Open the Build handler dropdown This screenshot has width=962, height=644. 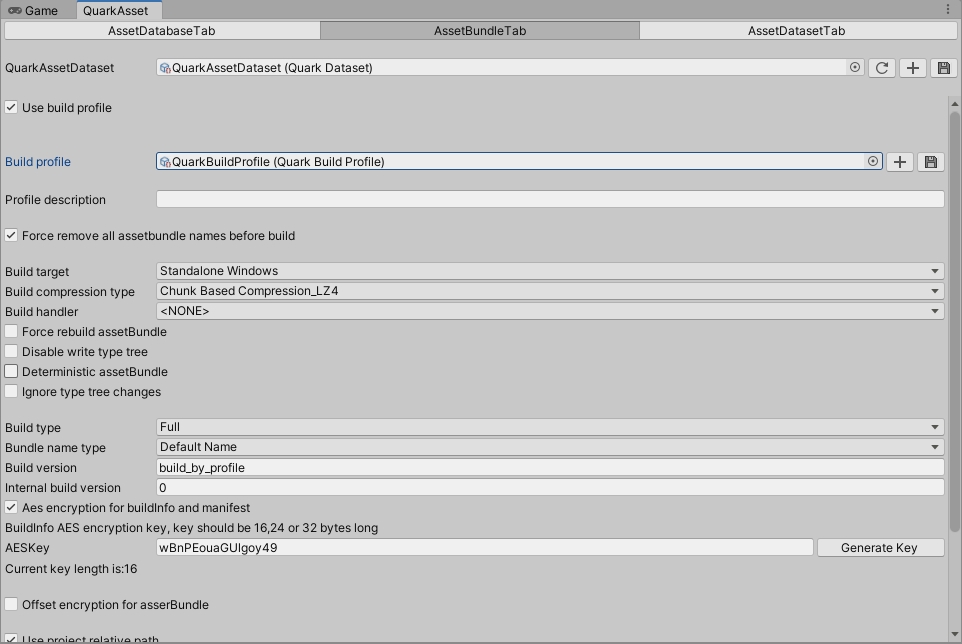[550, 311]
